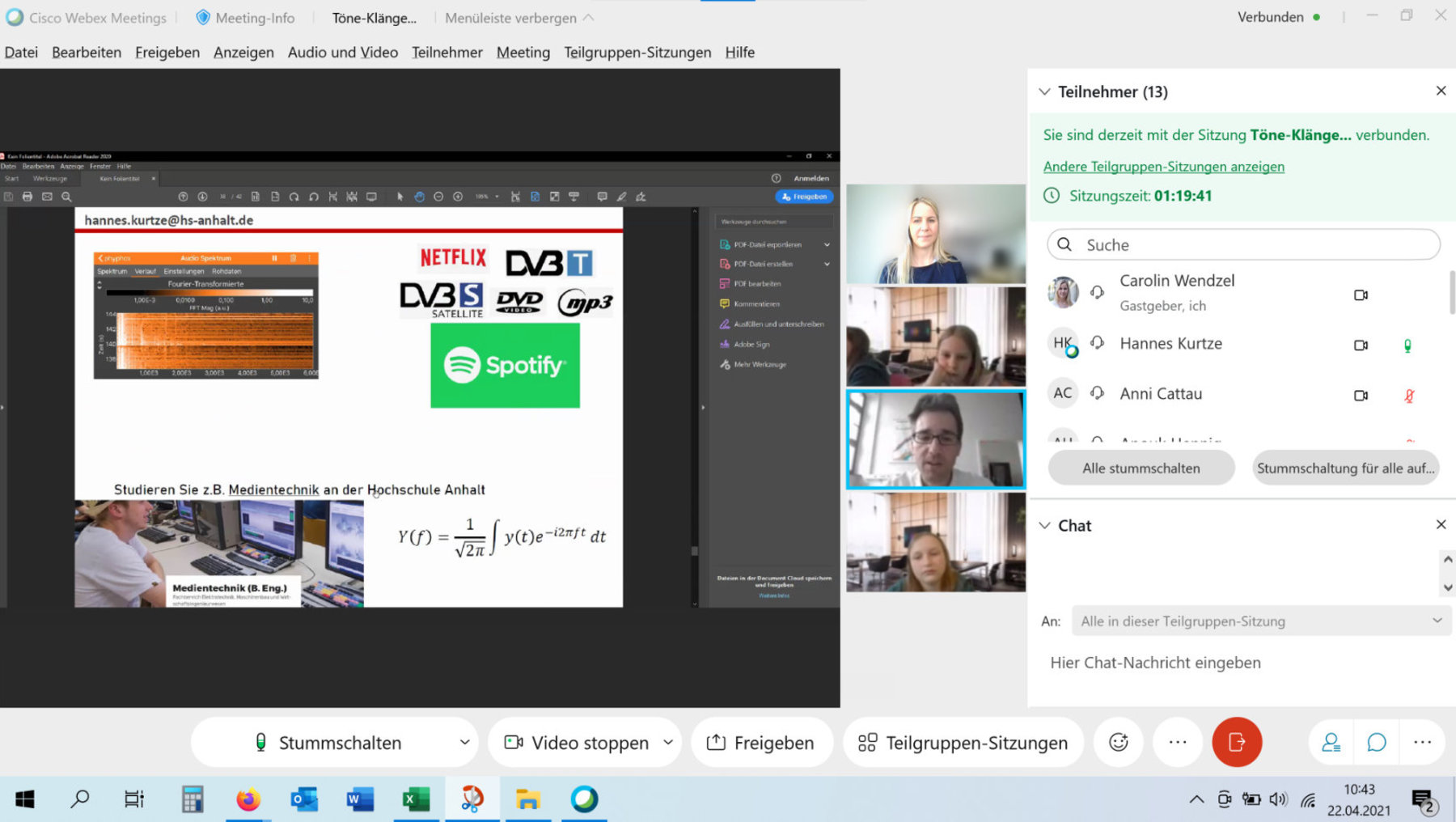Screen dimensions: 1456x822
Task: Click Stummschaltung für alle aufheben button
Action: pyautogui.click(x=1346, y=468)
